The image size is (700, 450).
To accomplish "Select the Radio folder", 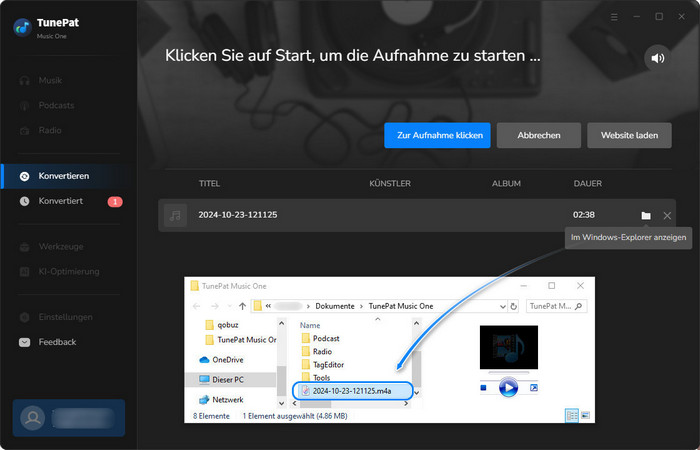I will pos(317,351).
